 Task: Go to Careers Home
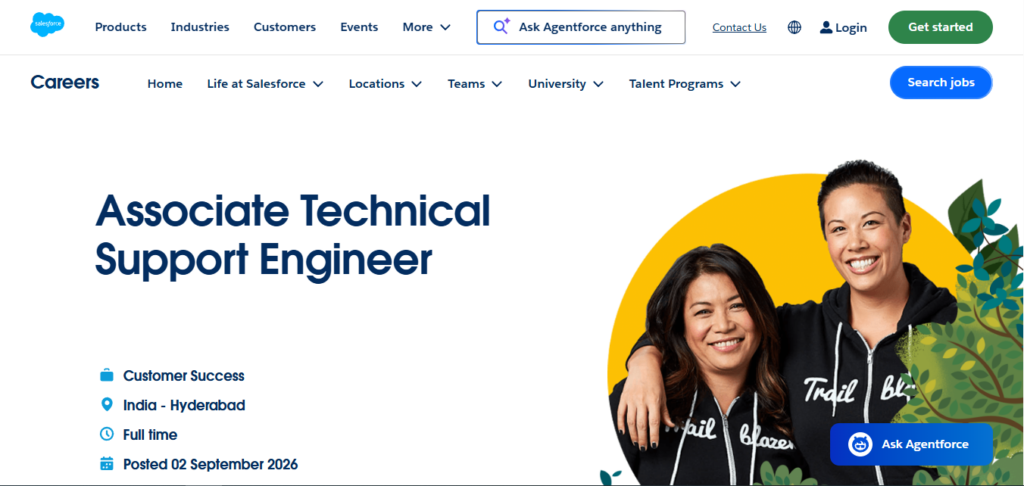click(165, 84)
